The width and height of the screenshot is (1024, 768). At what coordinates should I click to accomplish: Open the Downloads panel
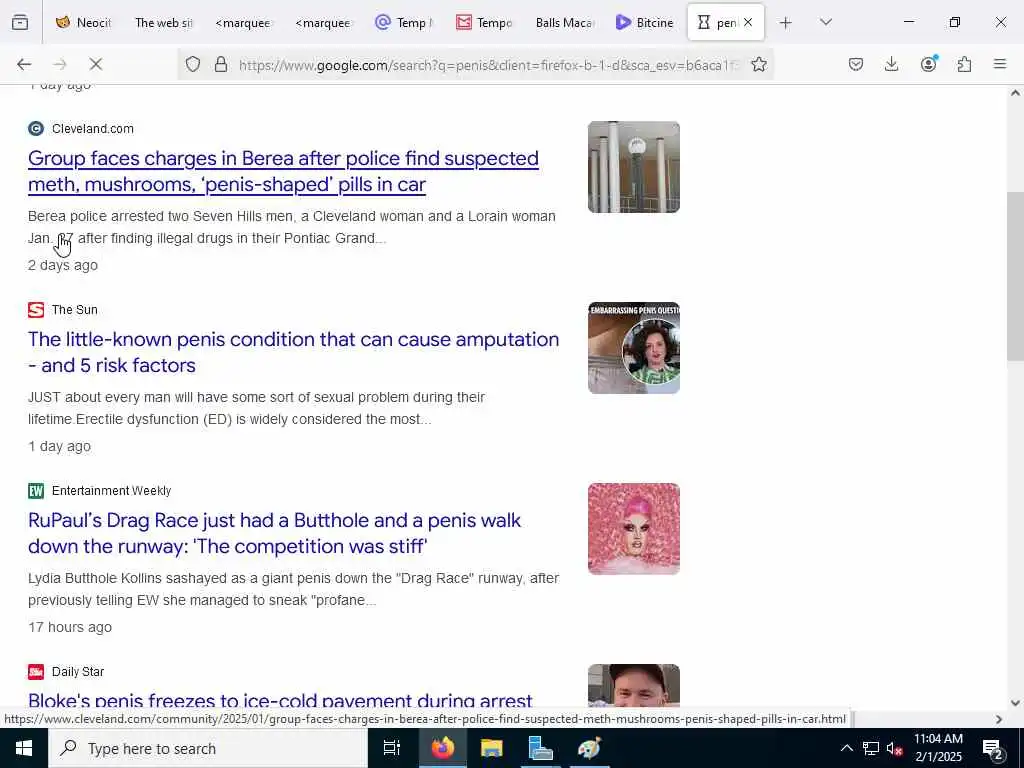click(x=891, y=64)
